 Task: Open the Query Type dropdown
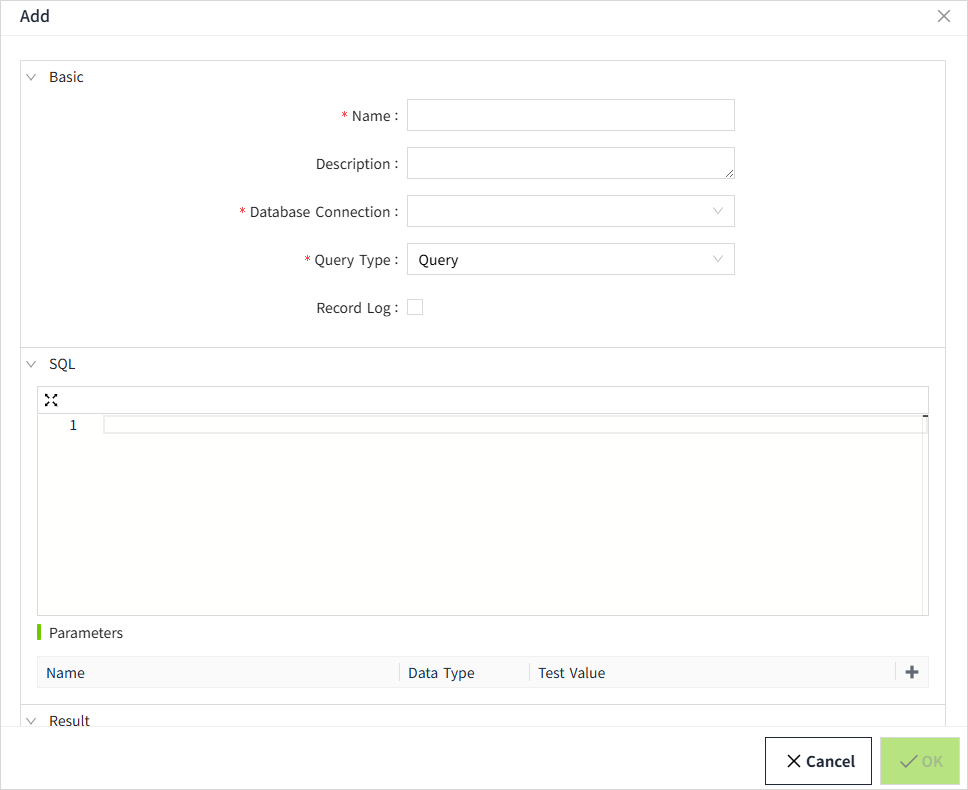pyautogui.click(x=570, y=260)
